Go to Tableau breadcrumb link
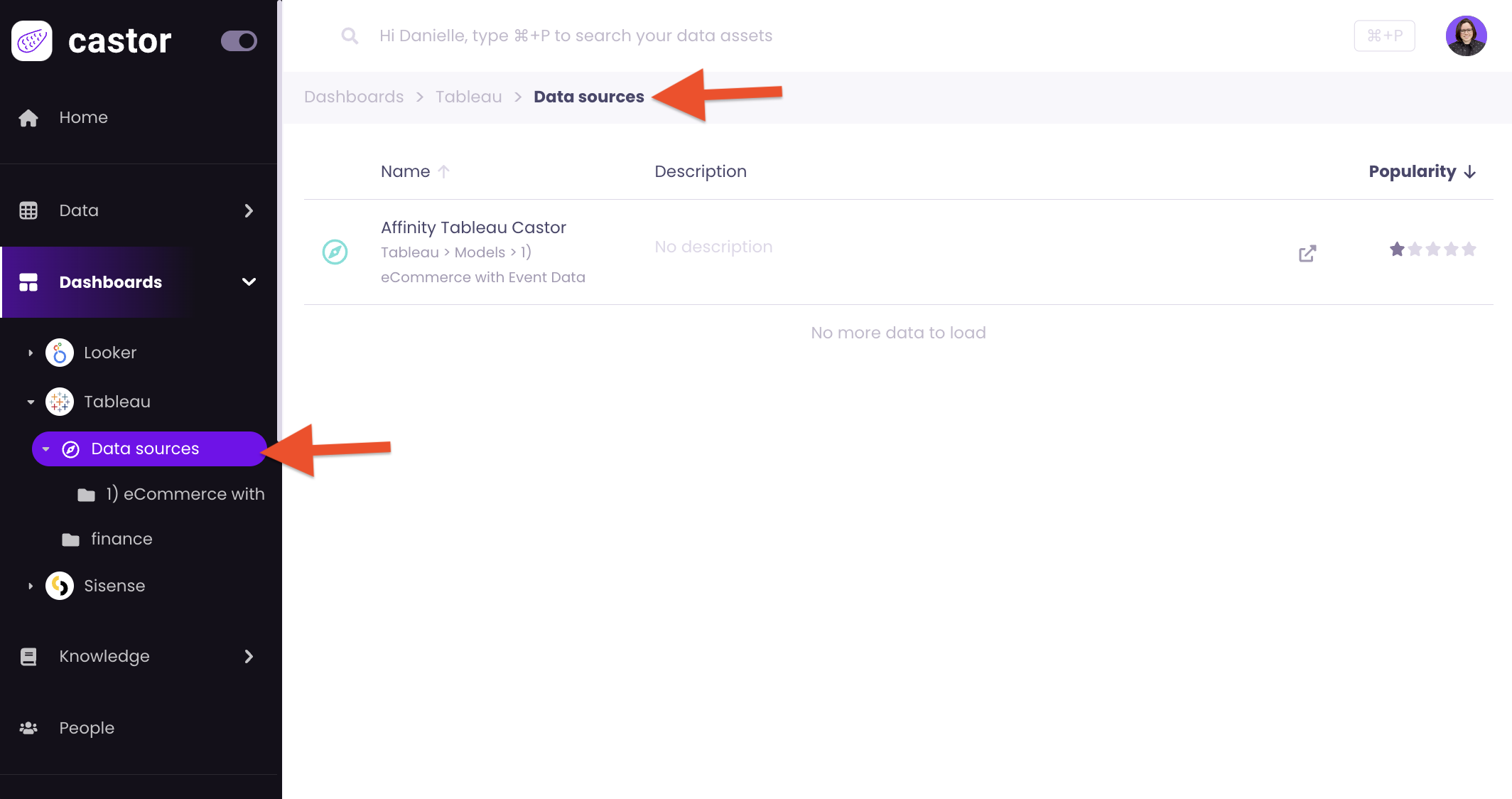Image resolution: width=1512 pixels, height=799 pixels. (x=468, y=97)
